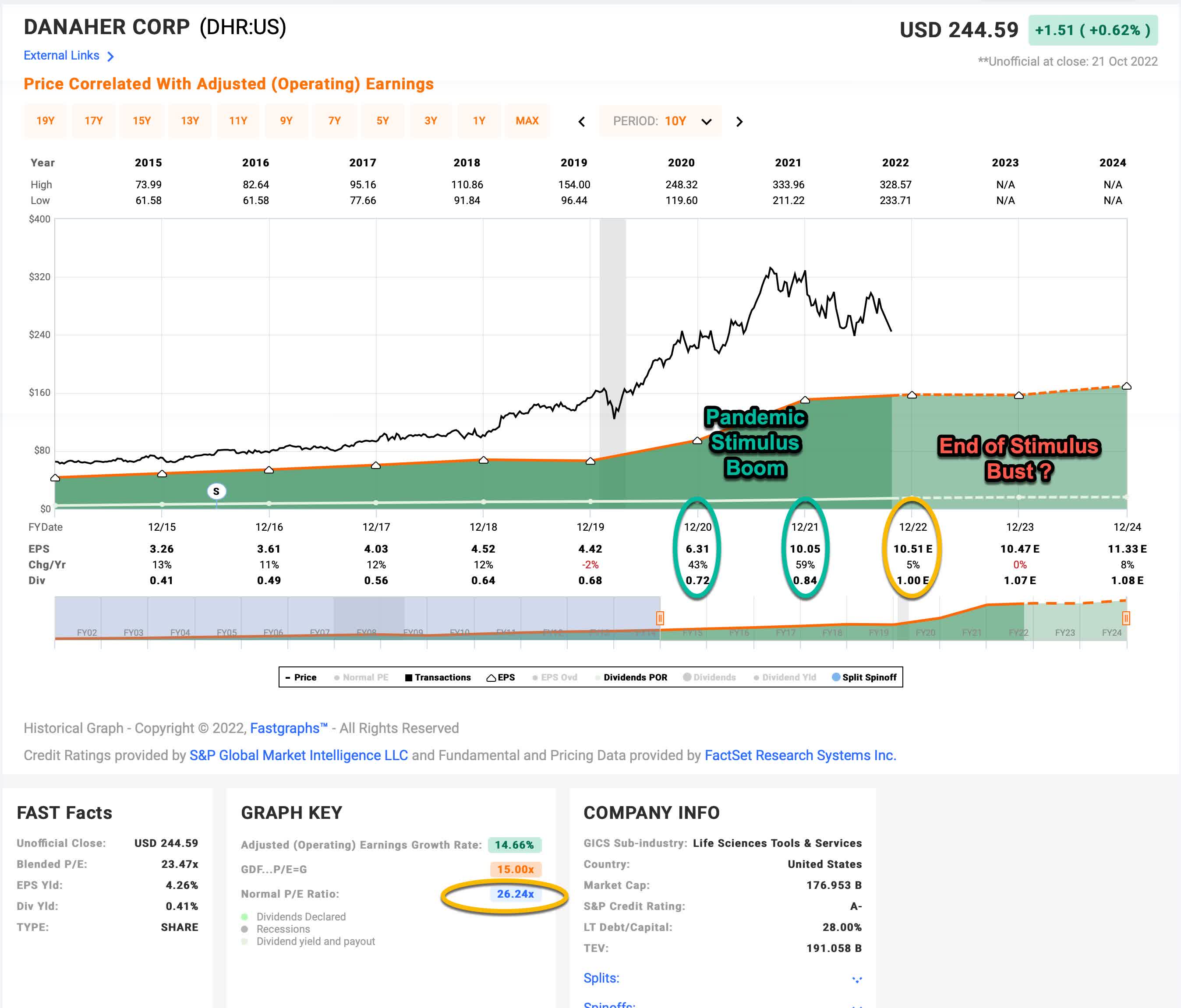
Task: Click the 2019 Chg/Yr value -2%
Action: 590,565
